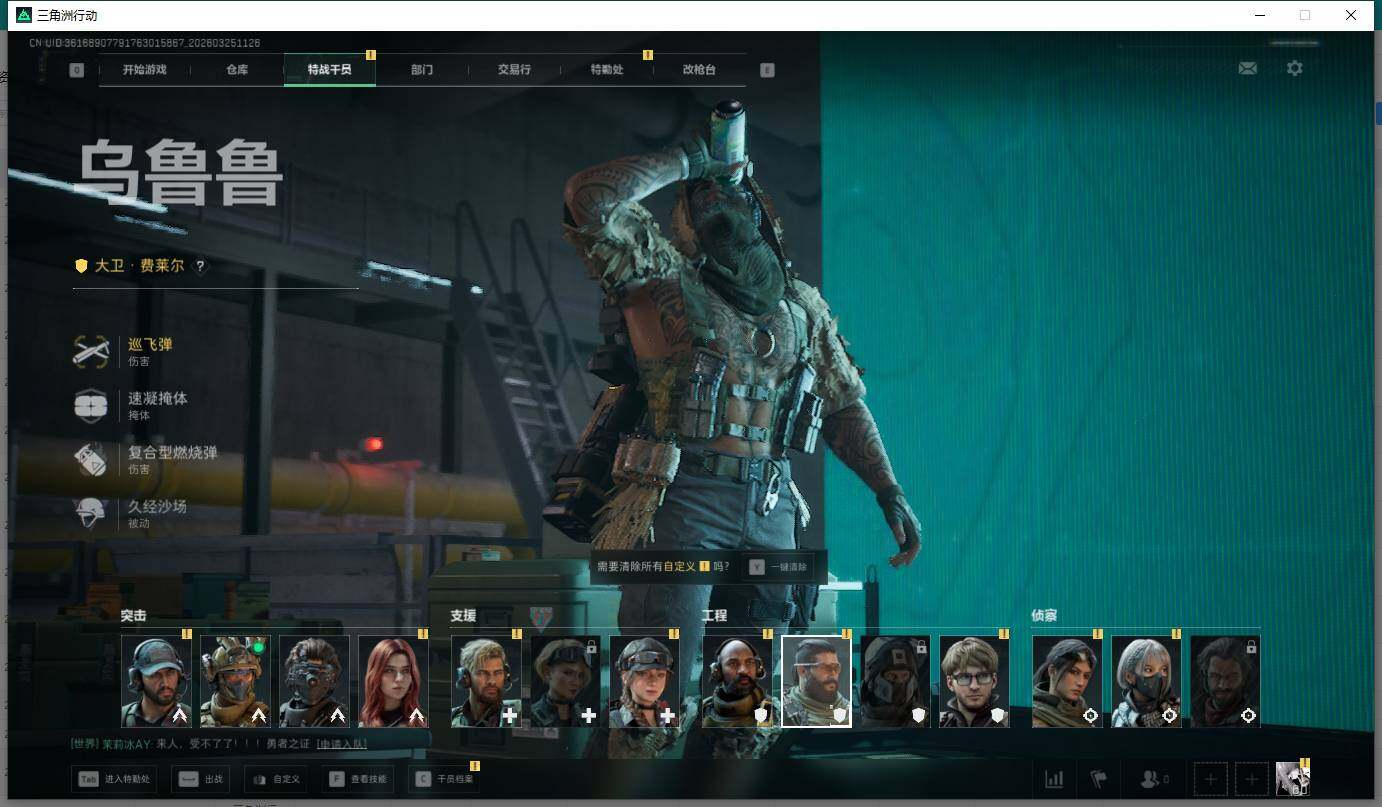Click the 出战 button
The width and height of the screenshot is (1382, 807).
[x=200, y=779]
